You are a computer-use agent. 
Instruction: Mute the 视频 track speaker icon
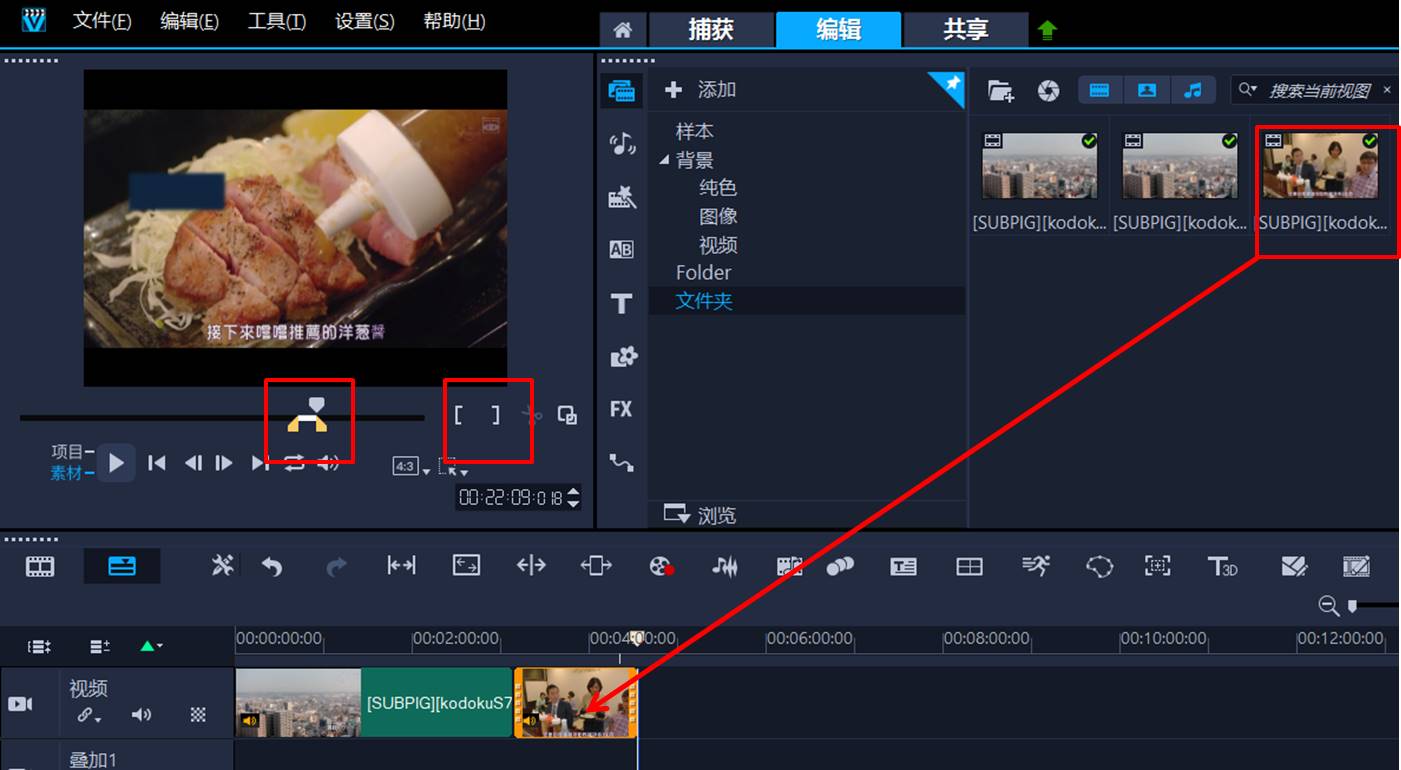click(x=141, y=715)
